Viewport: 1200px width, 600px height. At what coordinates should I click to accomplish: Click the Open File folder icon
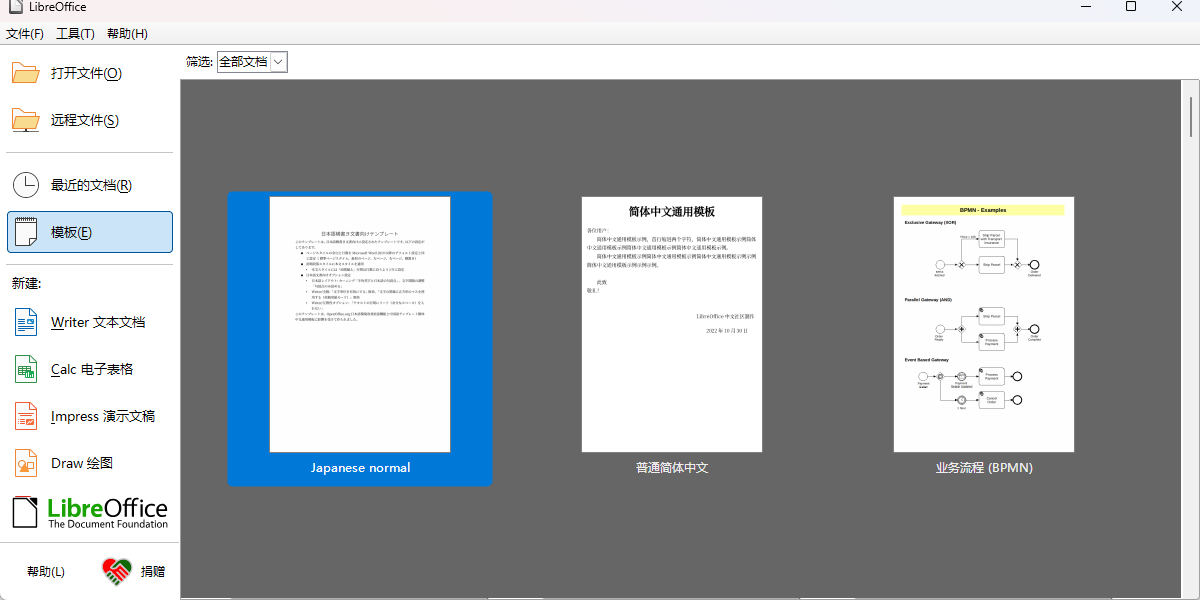click(x=27, y=72)
